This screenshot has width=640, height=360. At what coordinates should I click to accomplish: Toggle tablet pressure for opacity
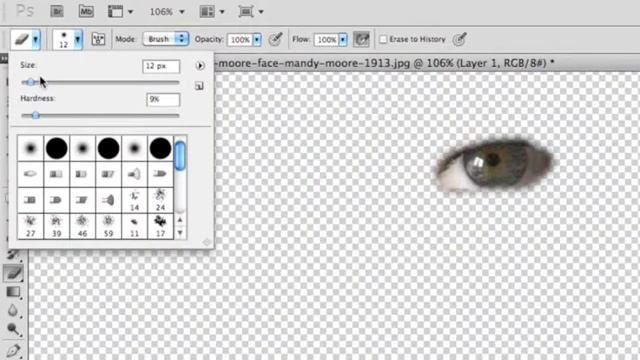point(276,39)
